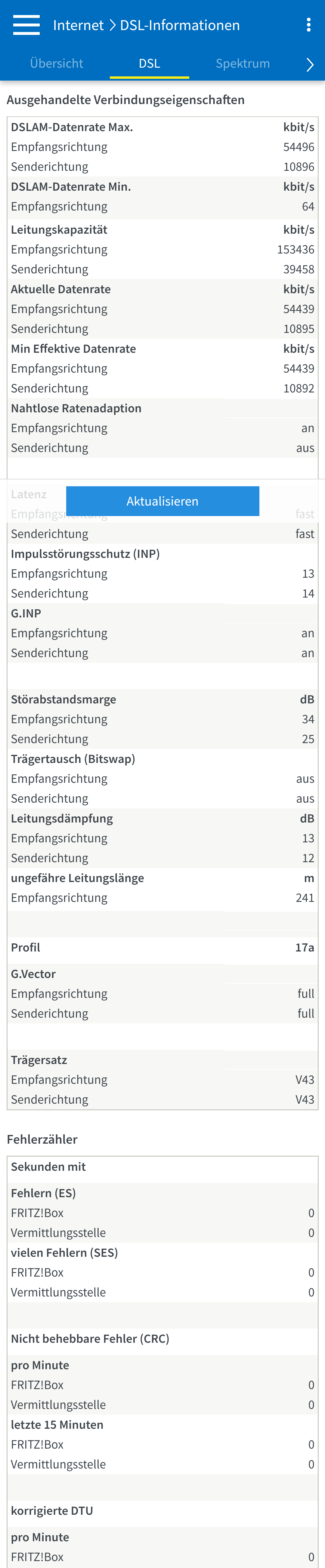Click the Aktualisieren button
The height and width of the screenshot is (1568, 325).
[162, 501]
